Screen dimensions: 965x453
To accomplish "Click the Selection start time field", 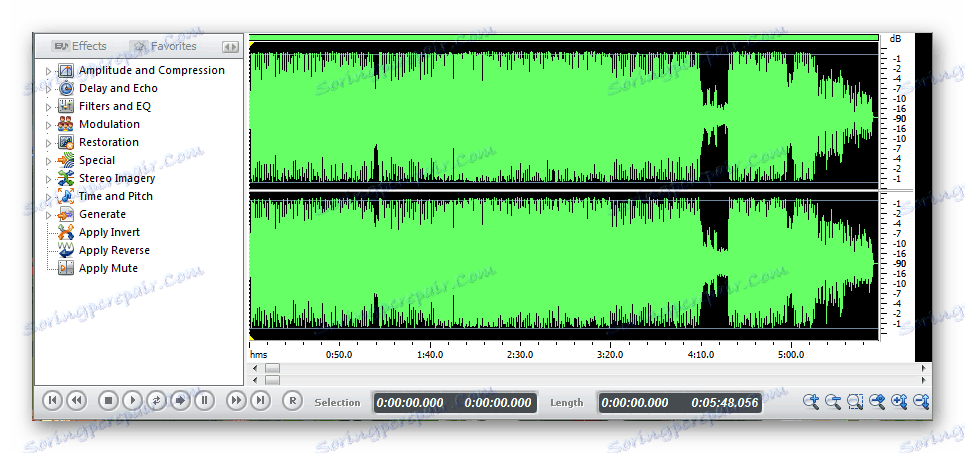I will (410, 403).
